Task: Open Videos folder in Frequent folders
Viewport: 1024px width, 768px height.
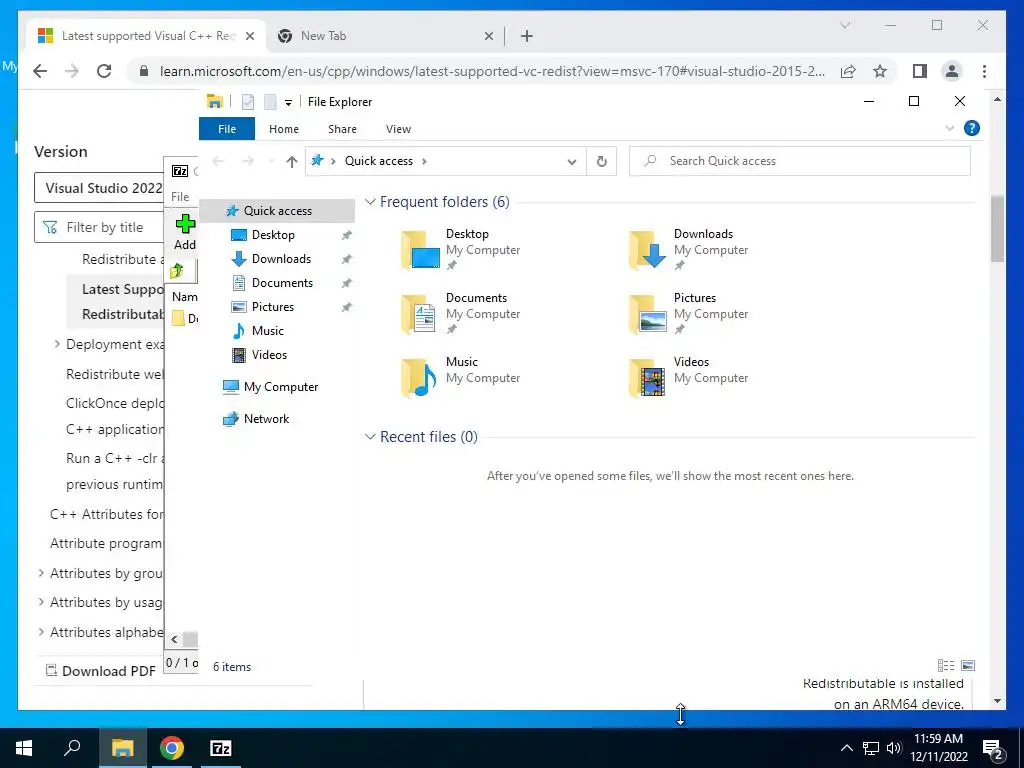Action: click(688, 377)
